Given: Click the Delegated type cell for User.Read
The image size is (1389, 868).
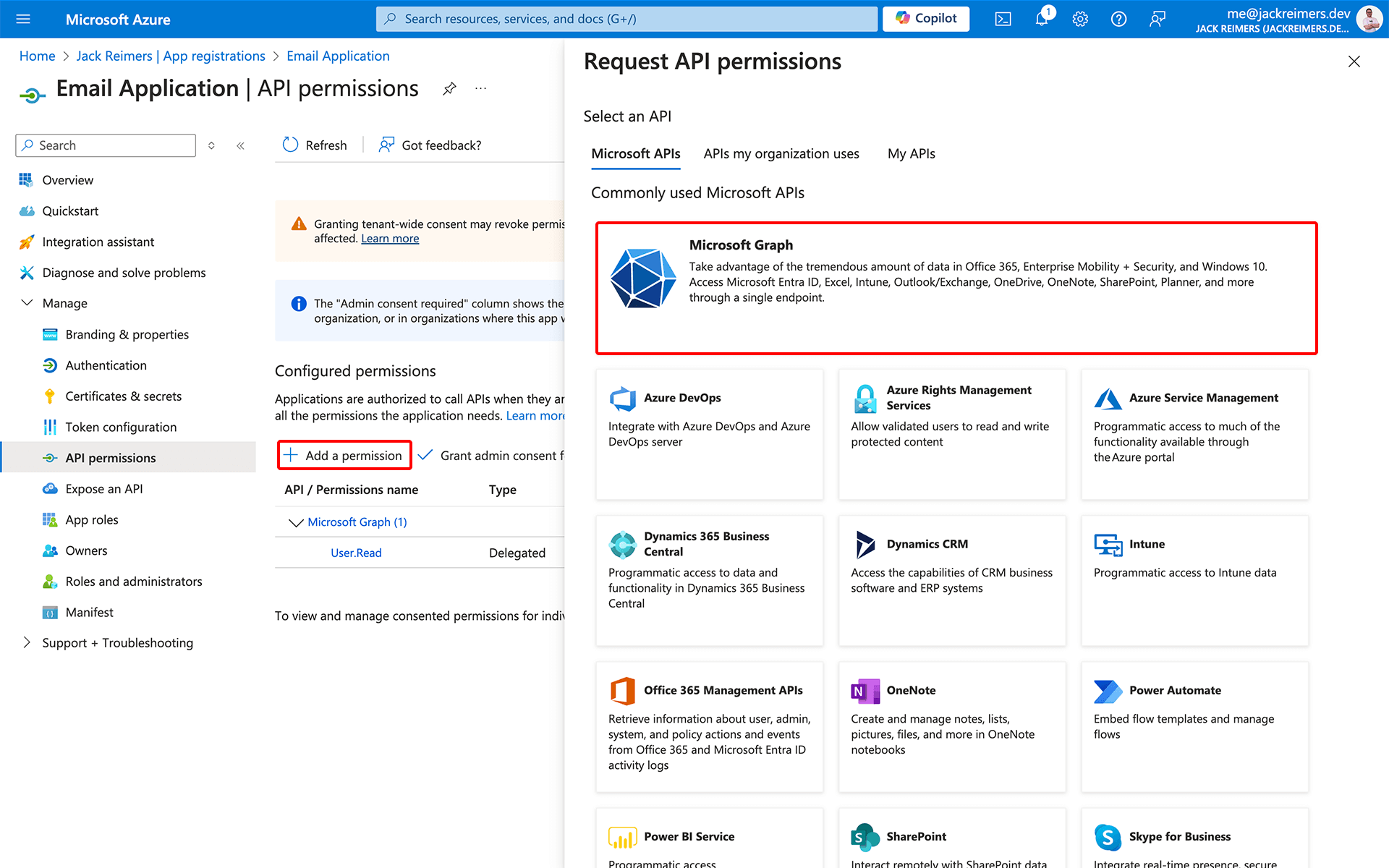Looking at the screenshot, I should 517,553.
